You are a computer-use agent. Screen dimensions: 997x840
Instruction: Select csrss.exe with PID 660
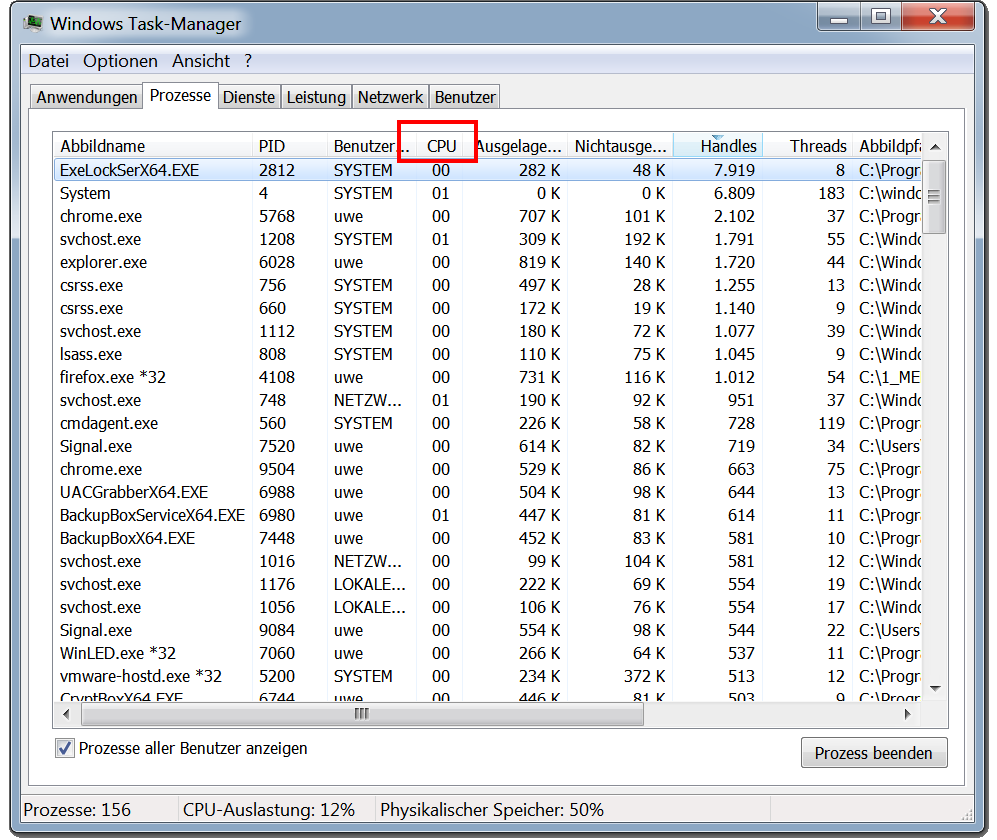click(x=487, y=308)
